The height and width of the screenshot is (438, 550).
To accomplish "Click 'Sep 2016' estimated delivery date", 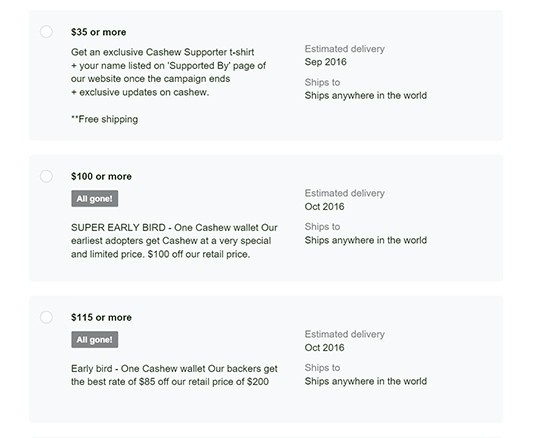I will (326, 62).
